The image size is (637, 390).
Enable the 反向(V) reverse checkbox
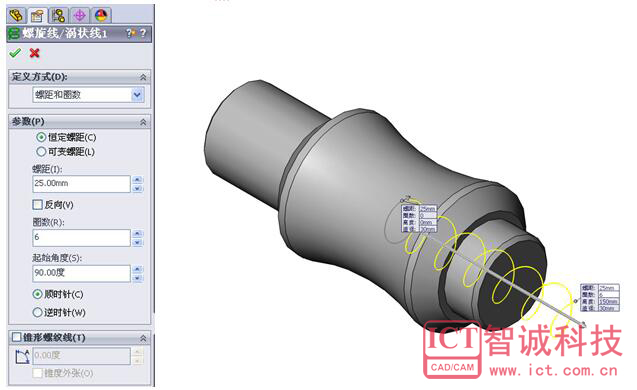pyautogui.click(x=37, y=204)
